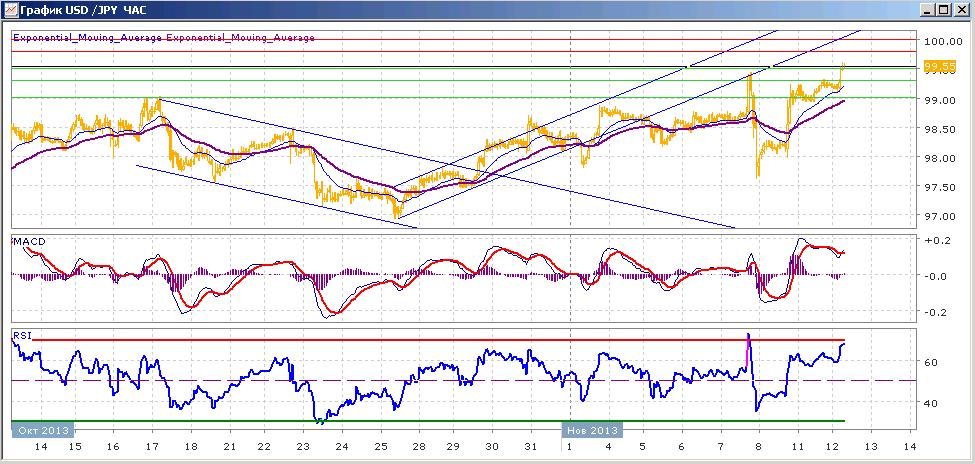Screen dimensions: 975x464
Task: Click the window title 'График USD /JPY ЧАС'
Action: click(84, 10)
